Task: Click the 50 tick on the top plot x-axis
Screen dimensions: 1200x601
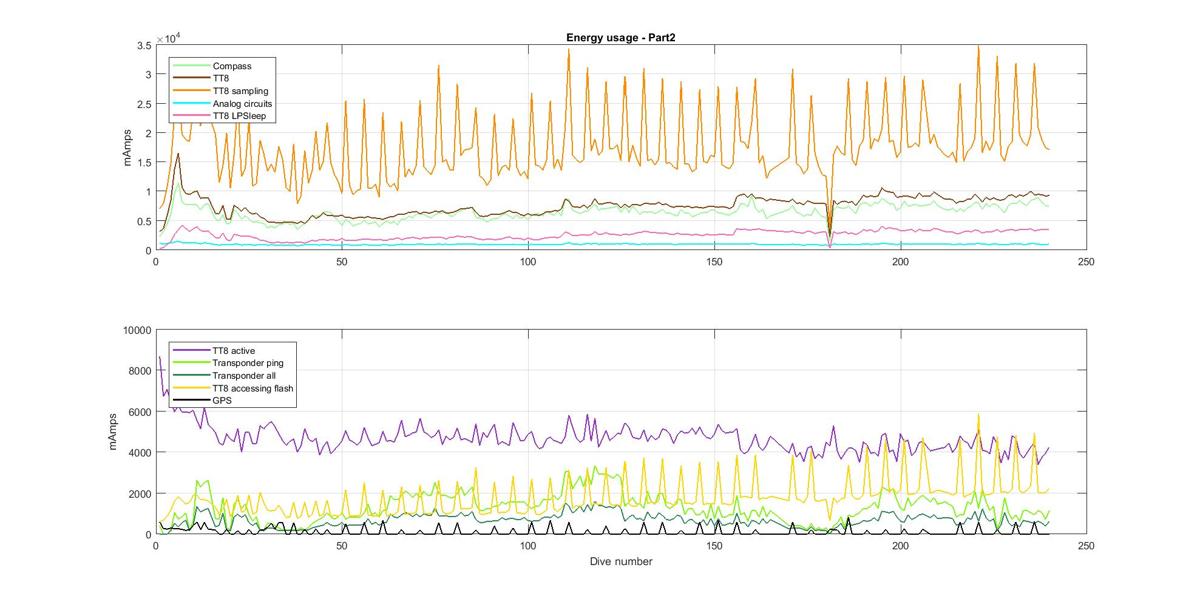Action: [342, 262]
